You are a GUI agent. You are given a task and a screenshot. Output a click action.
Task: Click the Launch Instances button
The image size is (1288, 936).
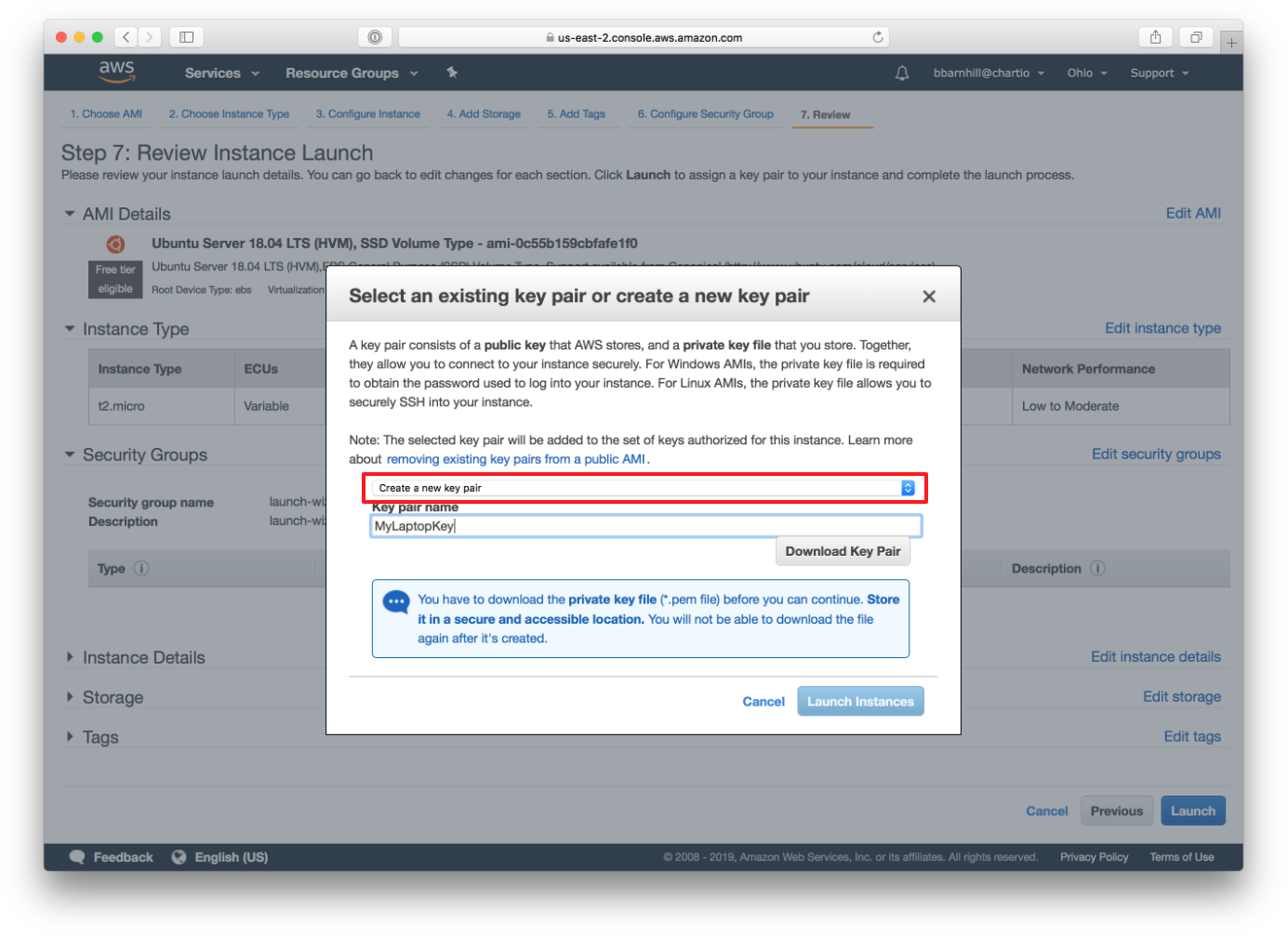click(x=859, y=701)
